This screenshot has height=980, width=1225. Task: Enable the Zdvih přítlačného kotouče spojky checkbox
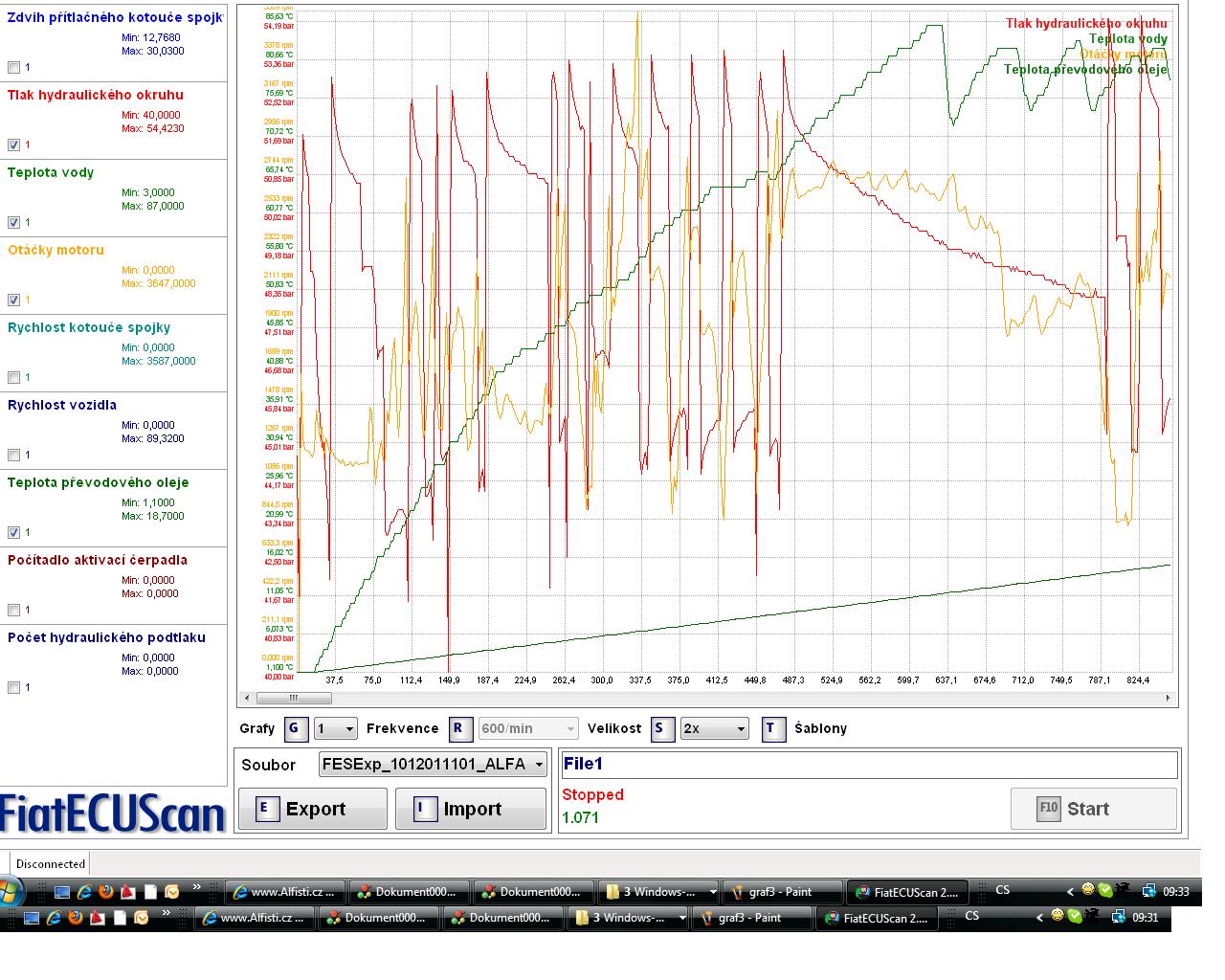[13, 68]
